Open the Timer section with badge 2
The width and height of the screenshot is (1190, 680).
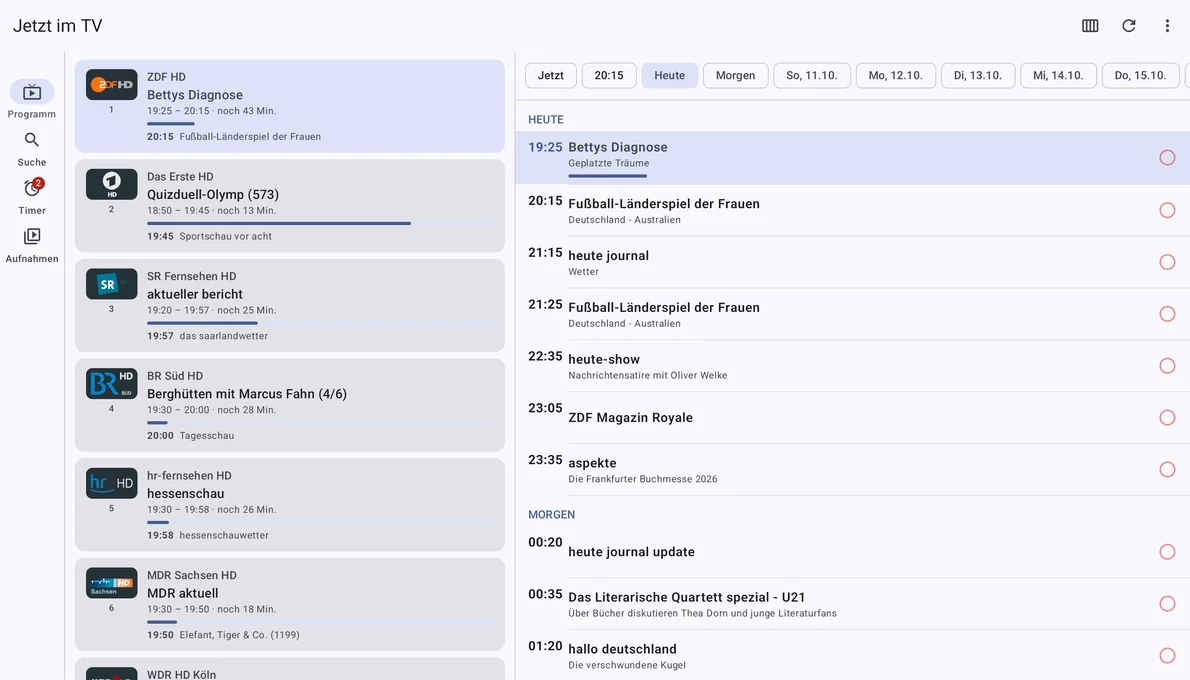[x=32, y=197]
